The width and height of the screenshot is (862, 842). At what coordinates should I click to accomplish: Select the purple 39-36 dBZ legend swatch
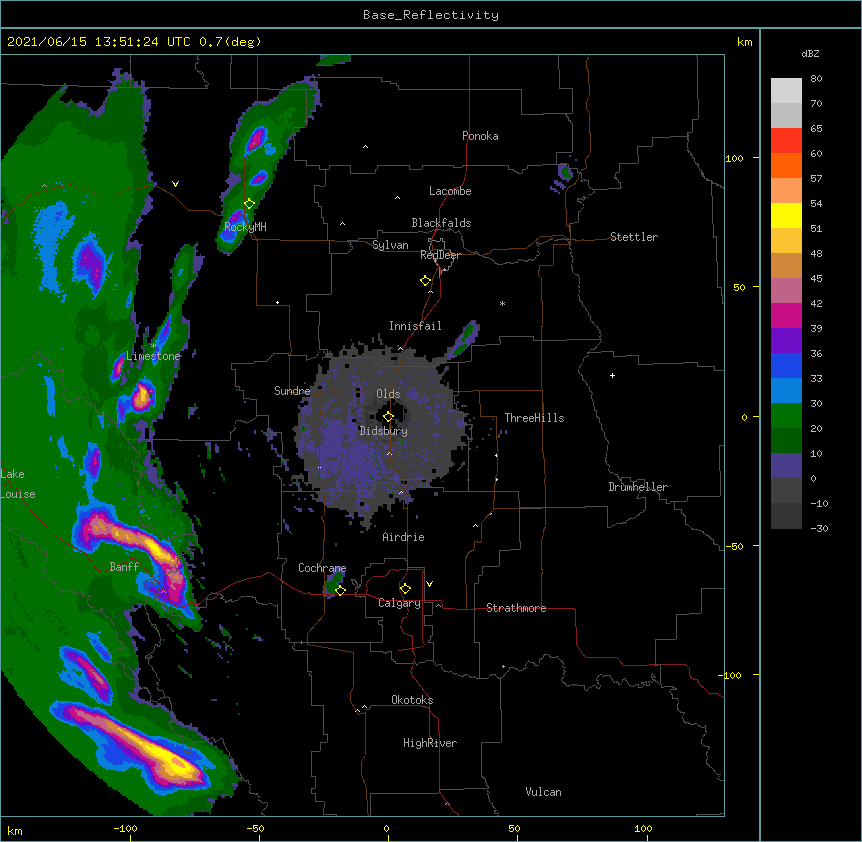[x=786, y=341]
